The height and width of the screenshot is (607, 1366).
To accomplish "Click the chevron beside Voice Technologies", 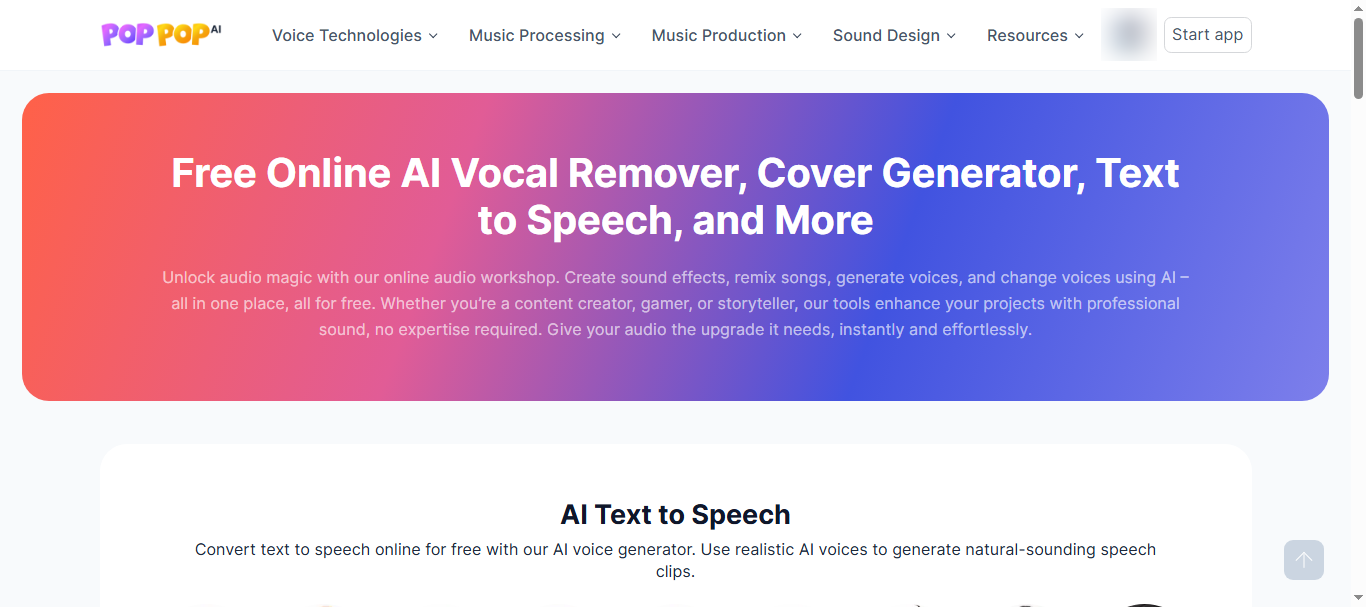I will (433, 36).
